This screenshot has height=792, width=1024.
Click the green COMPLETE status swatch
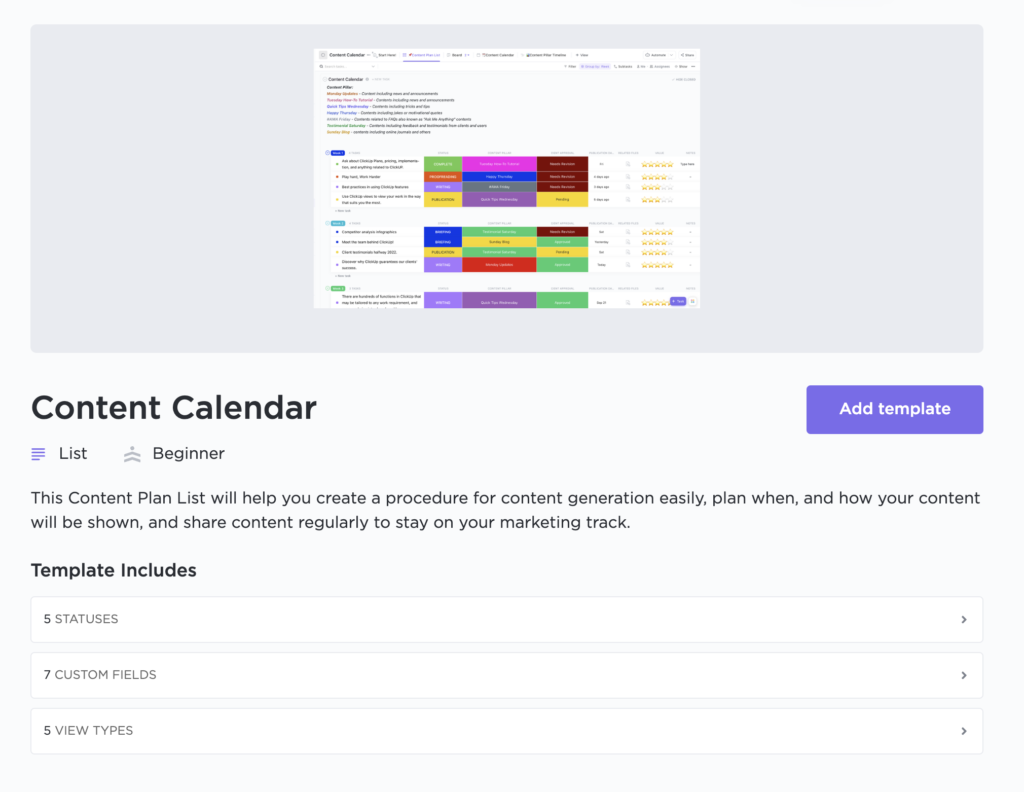[443, 164]
